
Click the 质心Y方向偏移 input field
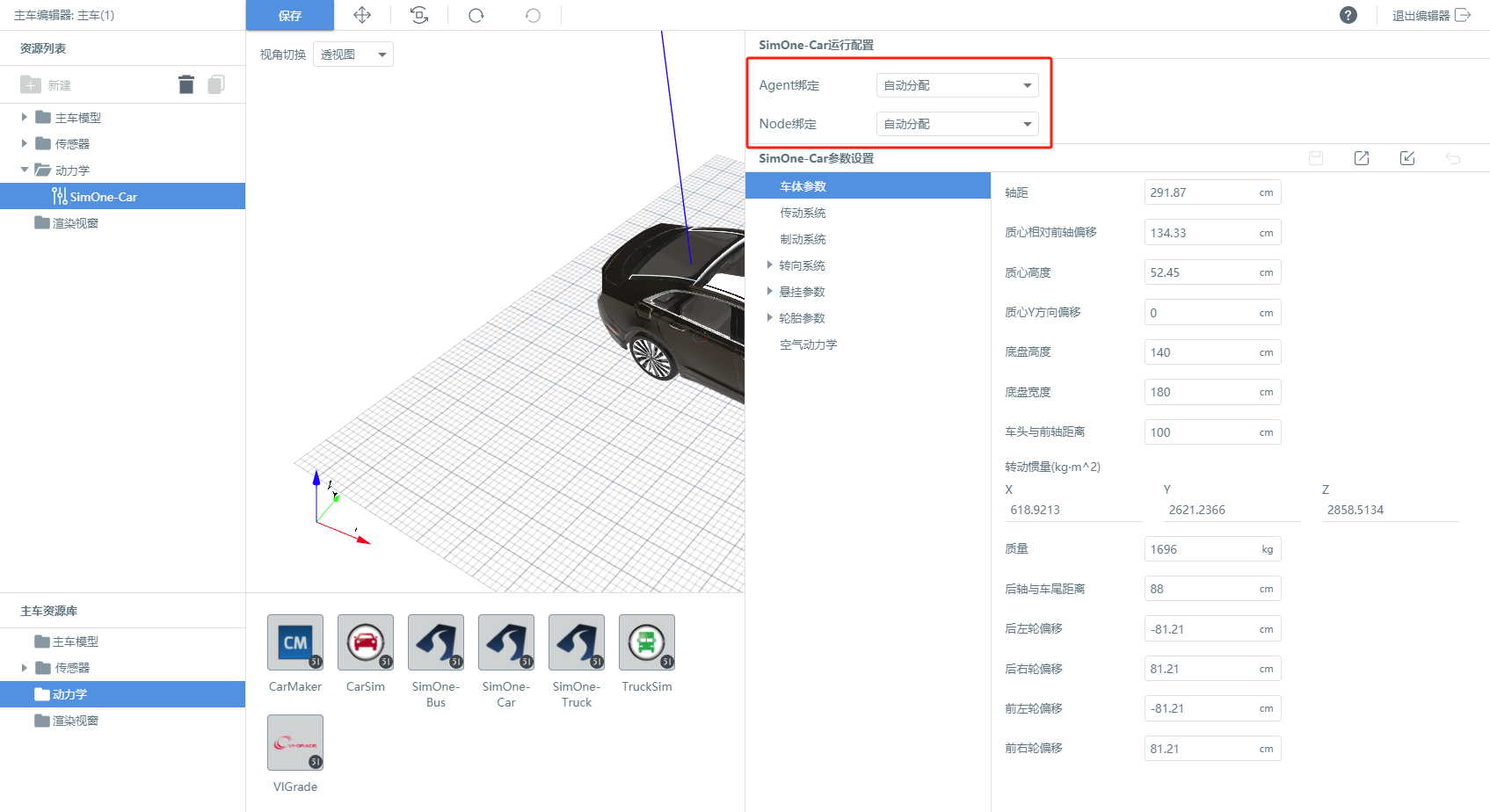[x=1212, y=313]
